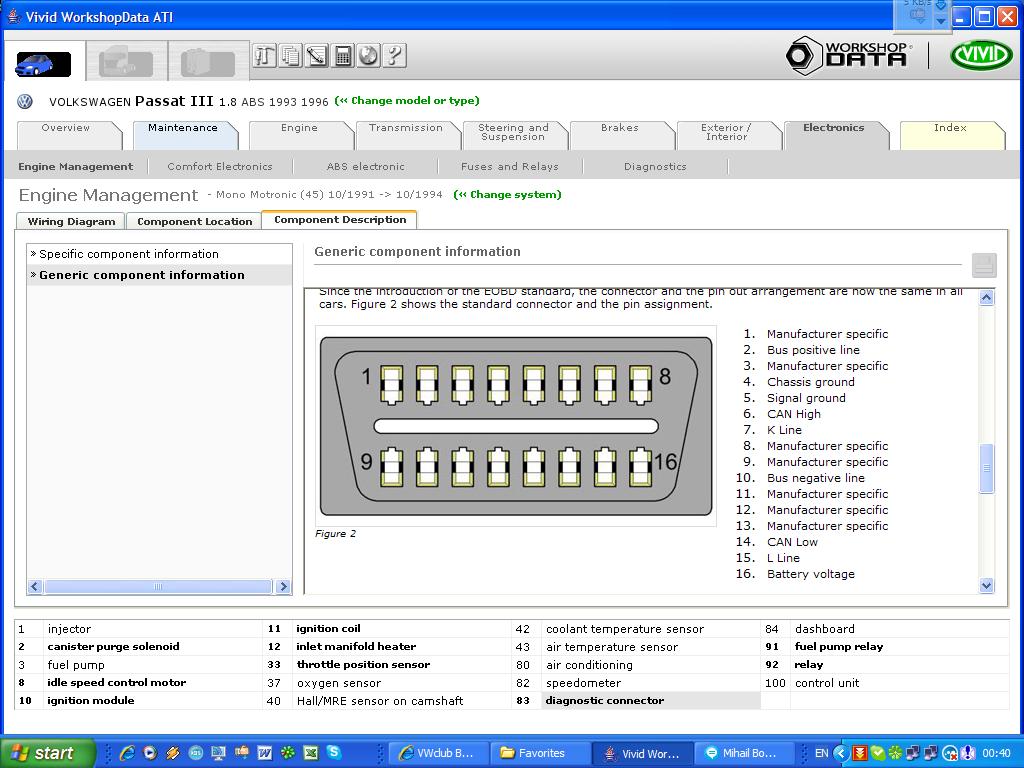This screenshot has width=1024, height=768.
Task: Open the Fuses and Relays submenu
Action: (x=509, y=167)
